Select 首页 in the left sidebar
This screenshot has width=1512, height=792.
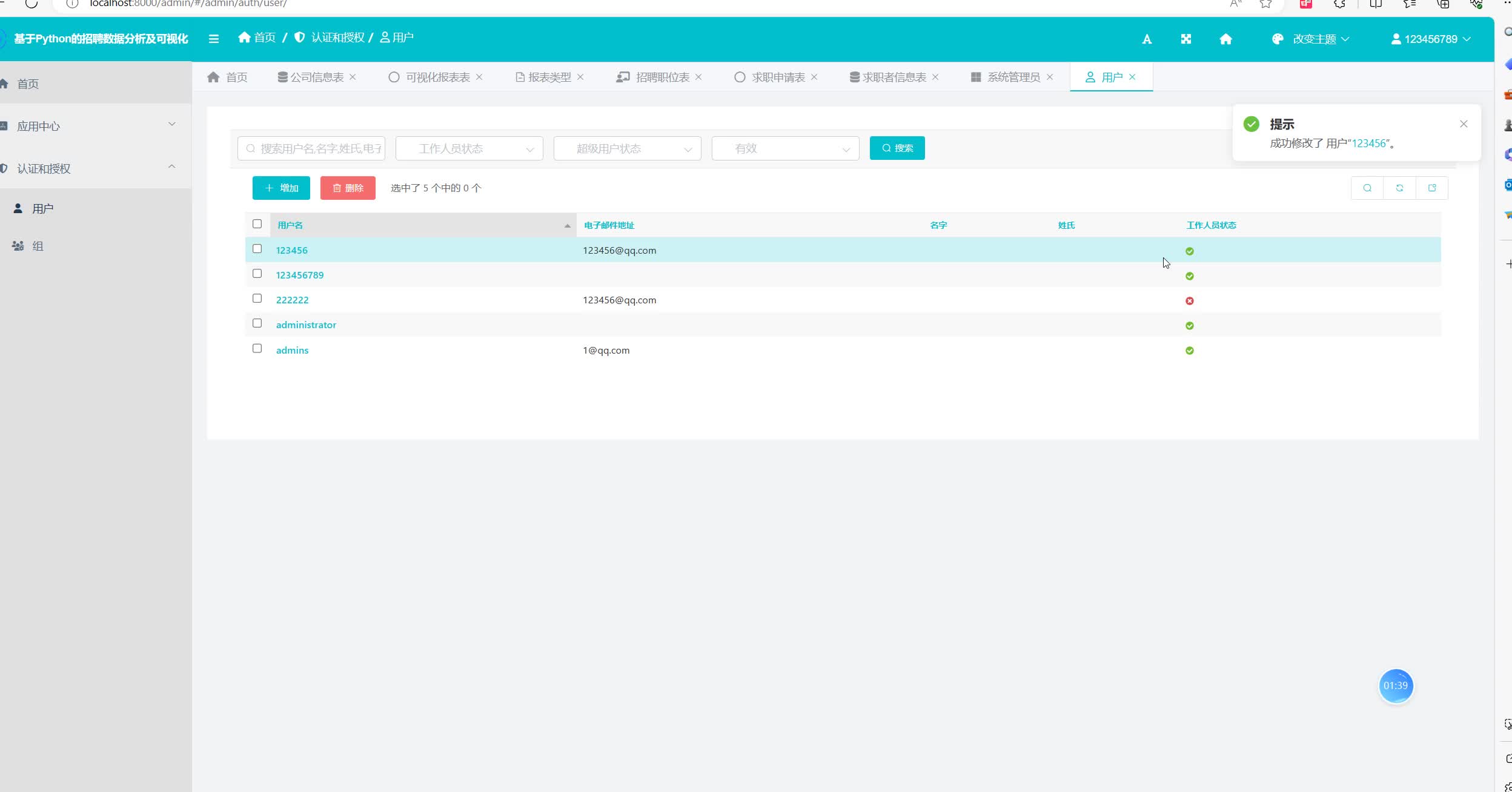(x=95, y=84)
